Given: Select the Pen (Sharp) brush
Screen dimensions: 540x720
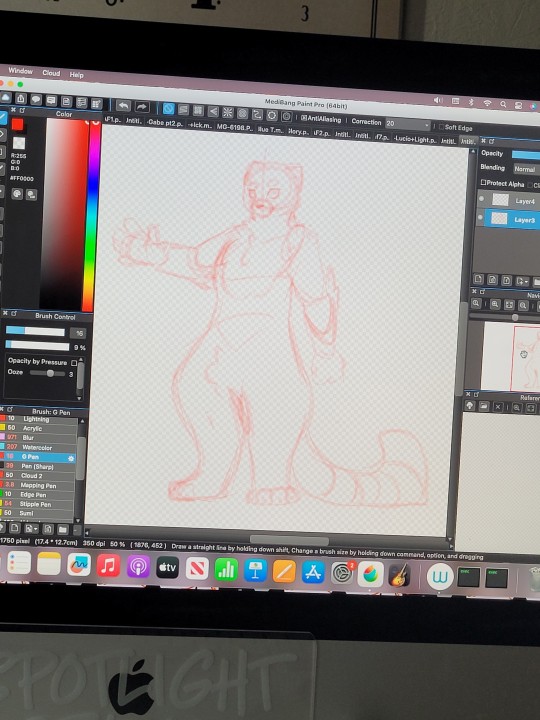Looking at the screenshot, I should [38, 467].
